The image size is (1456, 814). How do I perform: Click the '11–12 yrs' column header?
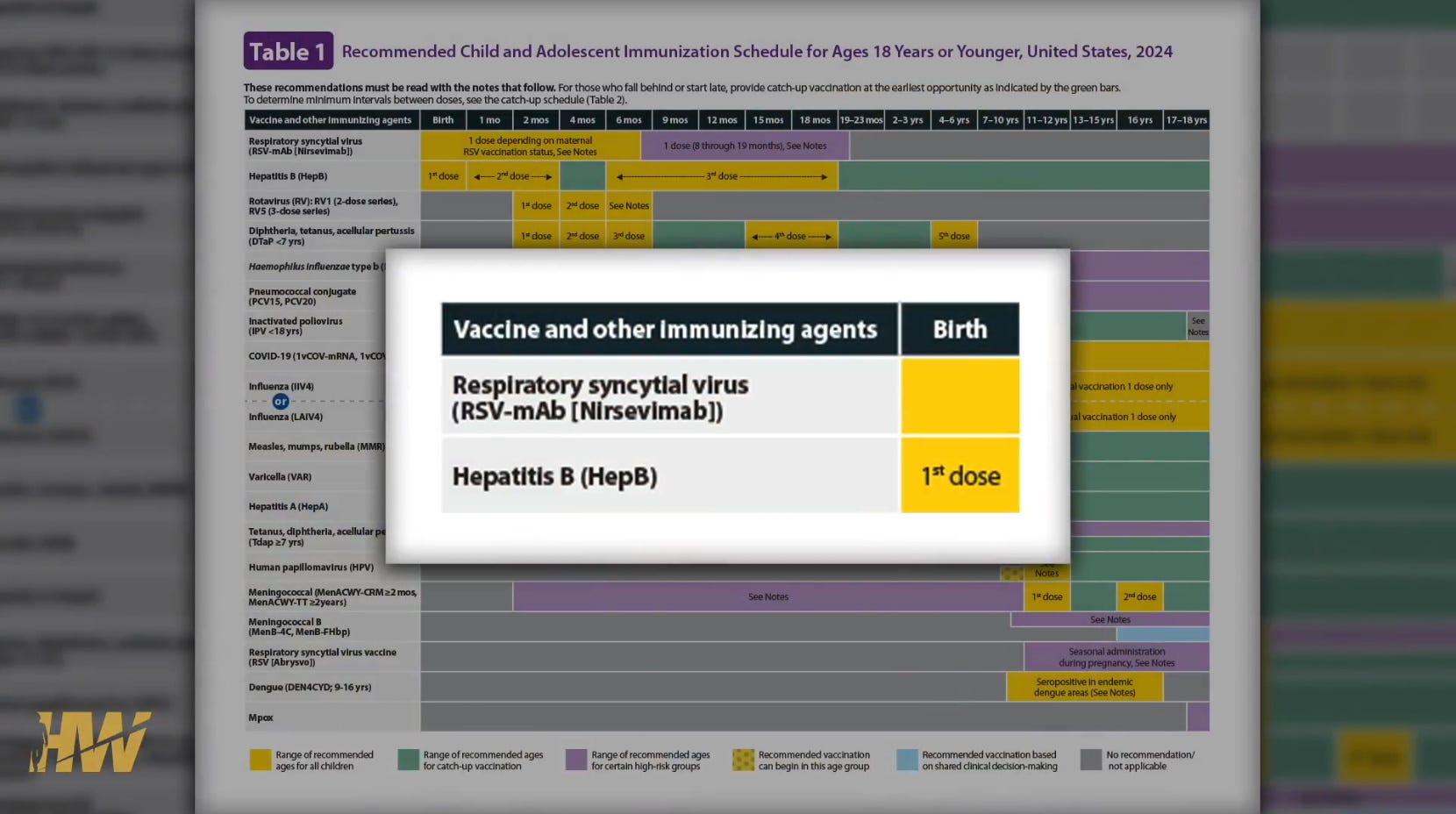1047,120
